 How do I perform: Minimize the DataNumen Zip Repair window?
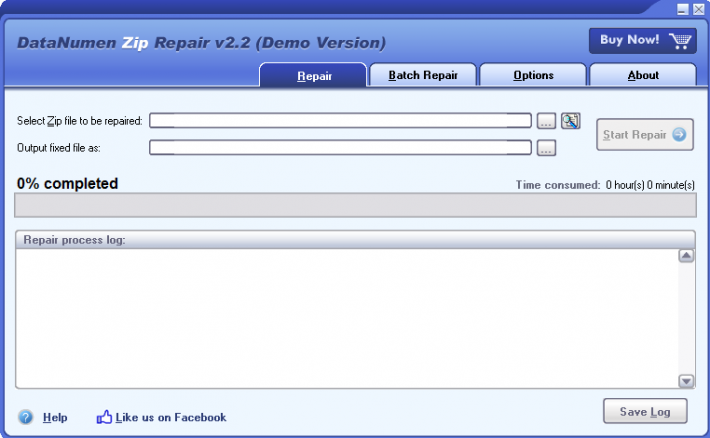coord(683,9)
